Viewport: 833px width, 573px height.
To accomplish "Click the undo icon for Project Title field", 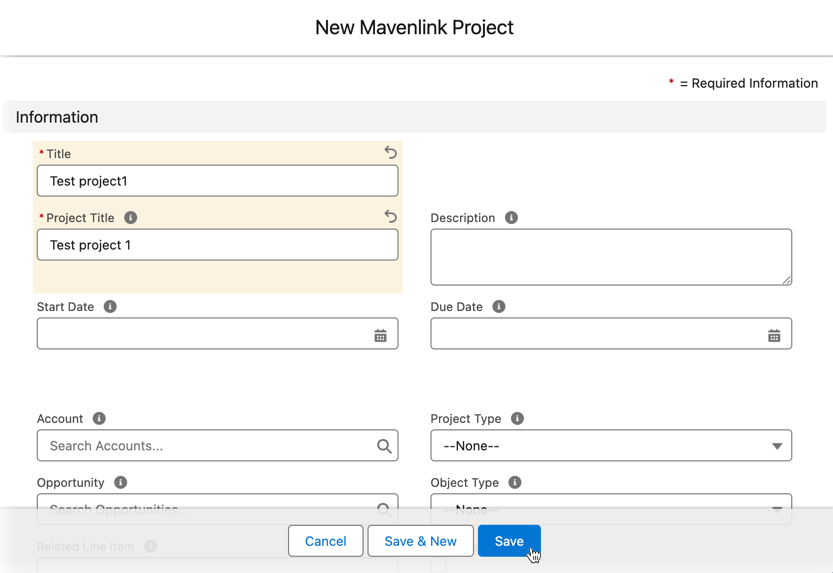I will (x=390, y=217).
